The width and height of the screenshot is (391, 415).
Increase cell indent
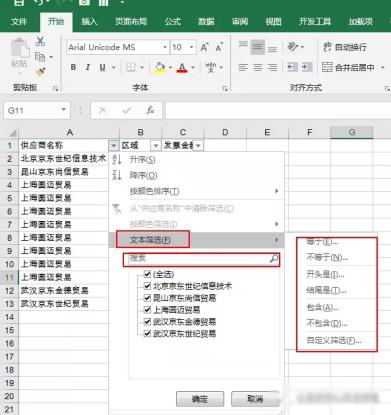(307, 67)
